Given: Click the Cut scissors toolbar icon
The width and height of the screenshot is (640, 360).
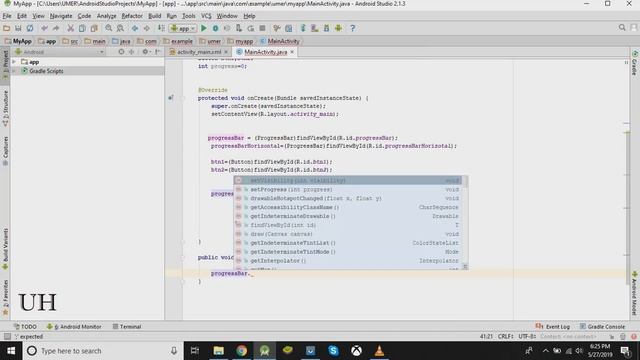Looking at the screenshot, I should tap(70, 28).
